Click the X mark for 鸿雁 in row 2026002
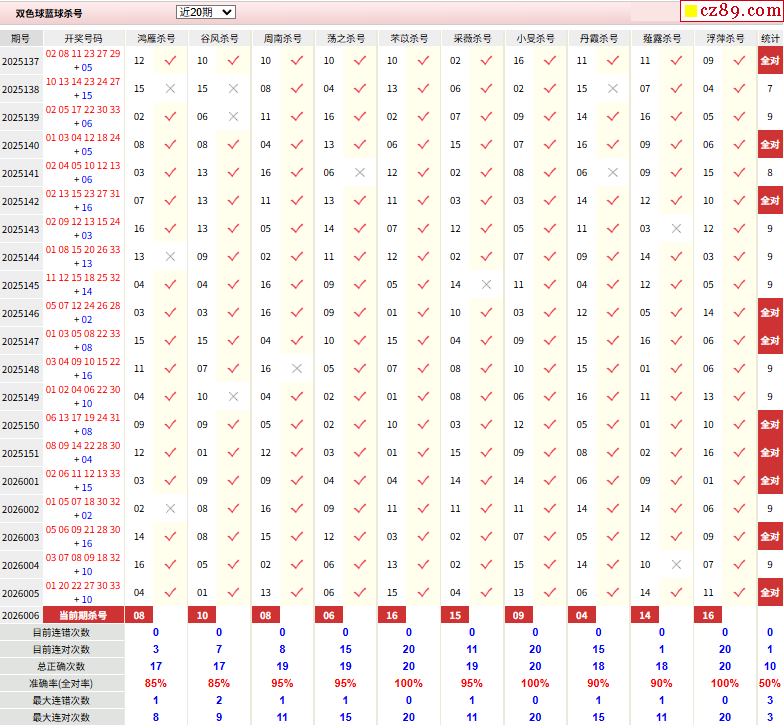 click(170, 509)
